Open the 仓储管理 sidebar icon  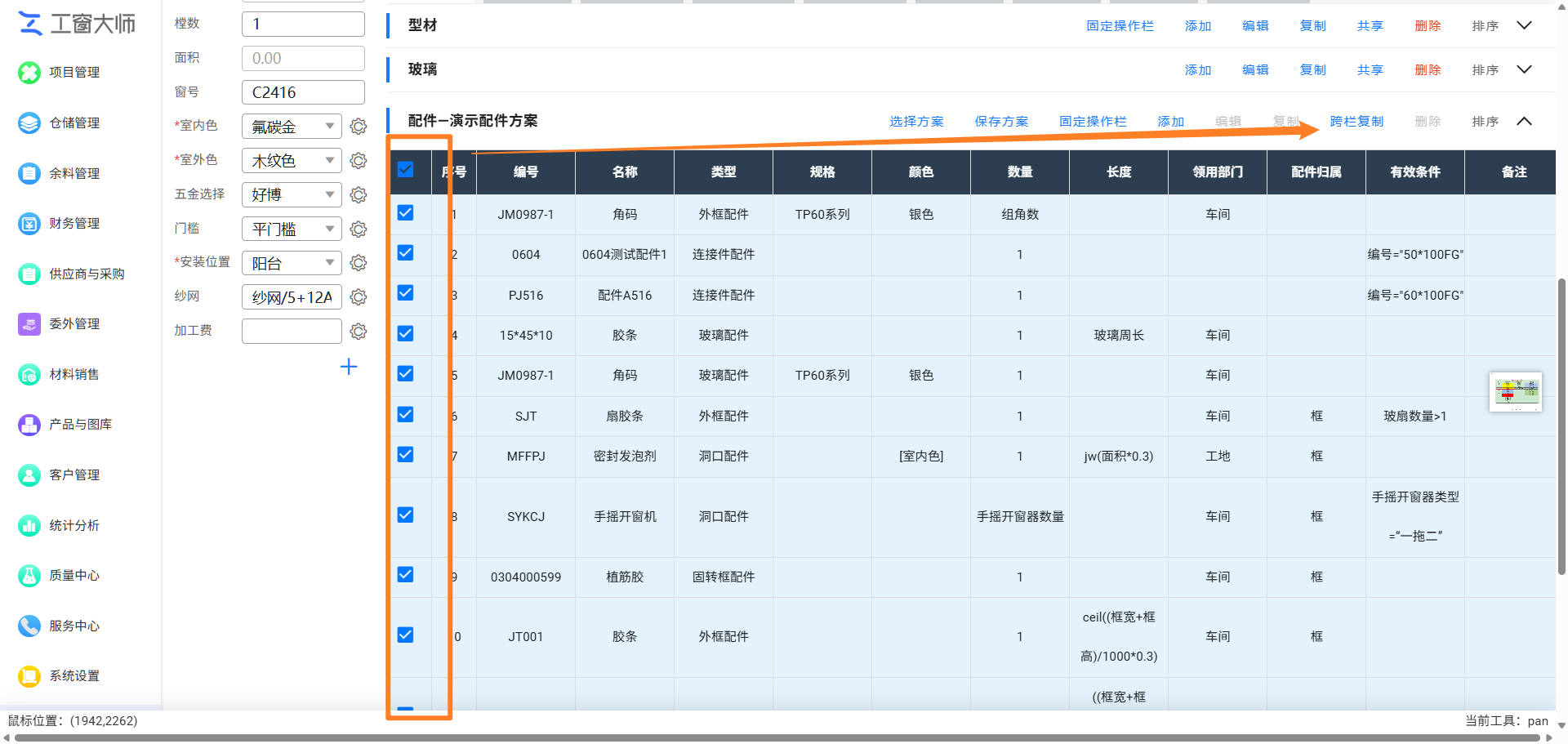[29, 123]
